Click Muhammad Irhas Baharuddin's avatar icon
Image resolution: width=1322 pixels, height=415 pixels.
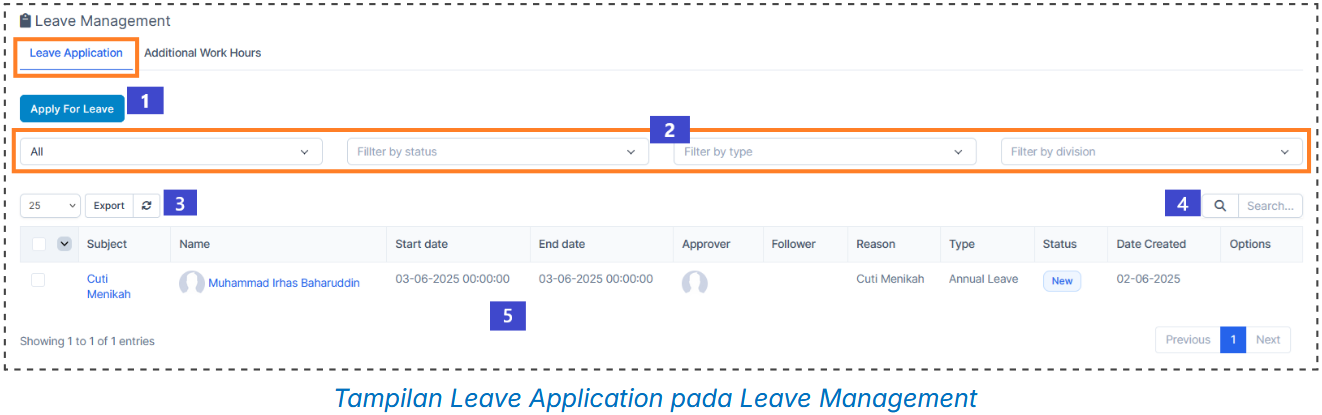[x=192, y=283]
